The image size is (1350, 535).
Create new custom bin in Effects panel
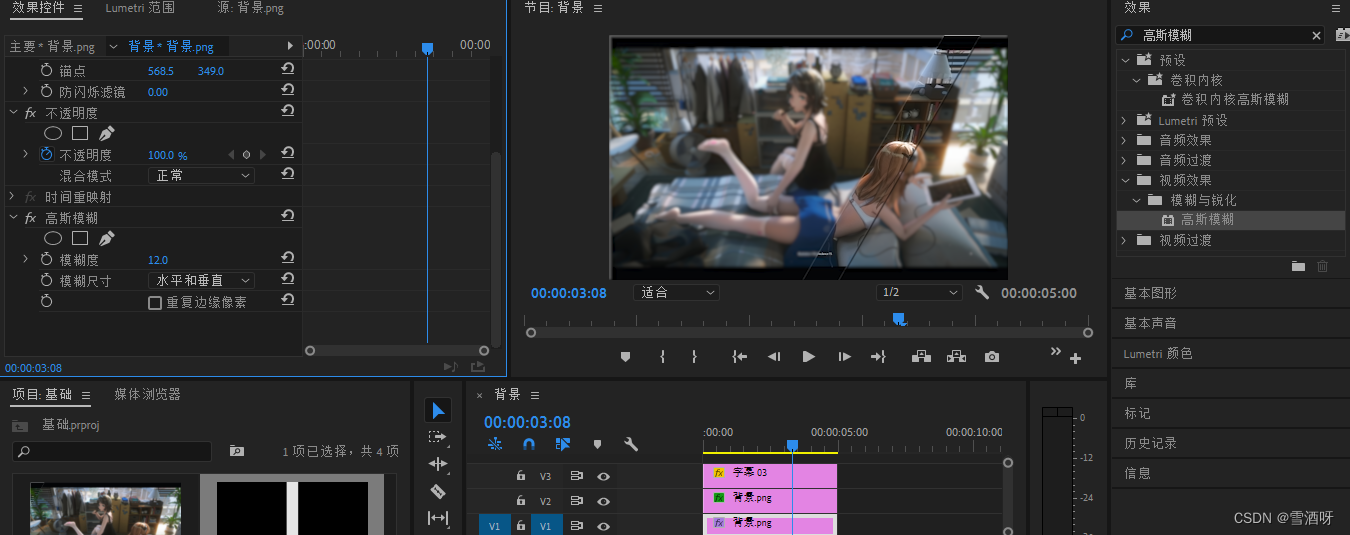click(1298, 266)
